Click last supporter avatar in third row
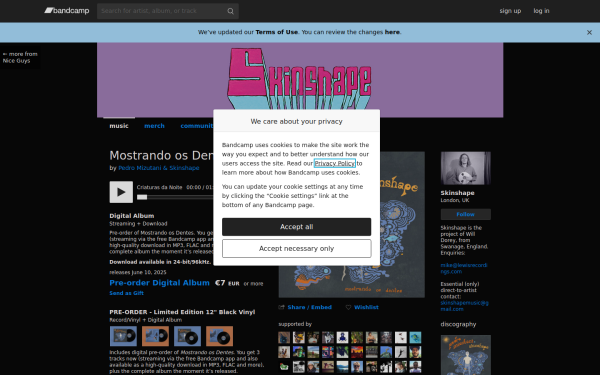This screenshot has height=375, width=600. (x=415, y=367)
